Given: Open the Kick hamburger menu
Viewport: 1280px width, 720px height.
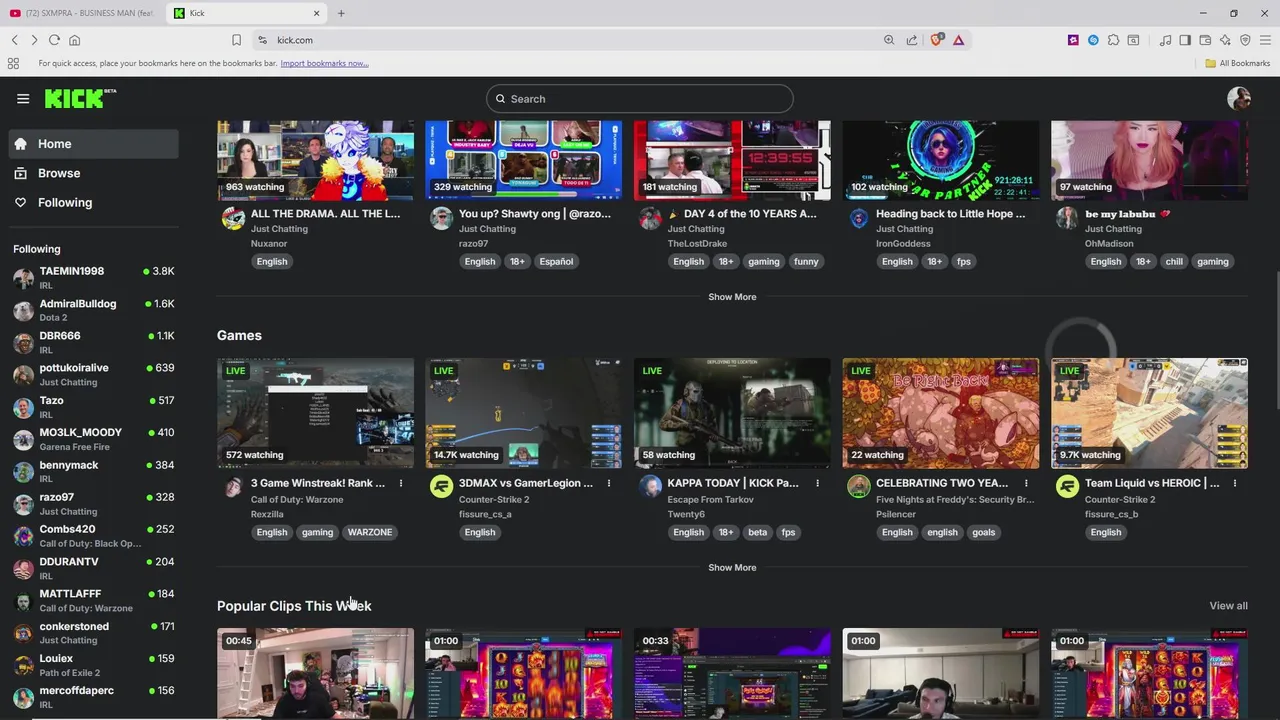Looking at the screenshot, I should [x=23, y=98].
